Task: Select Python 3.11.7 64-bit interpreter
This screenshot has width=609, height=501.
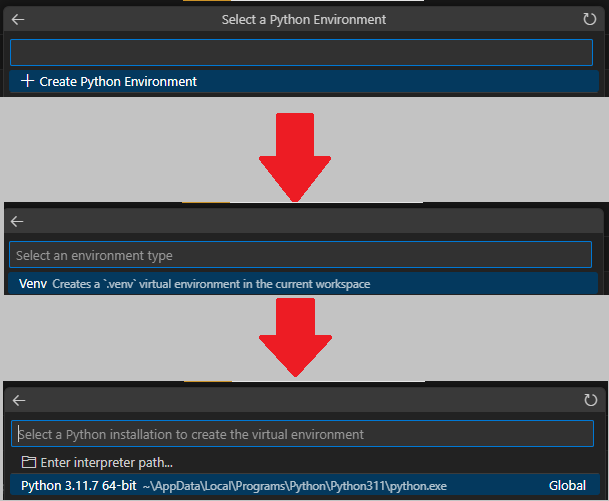Action: coord(305,485)
